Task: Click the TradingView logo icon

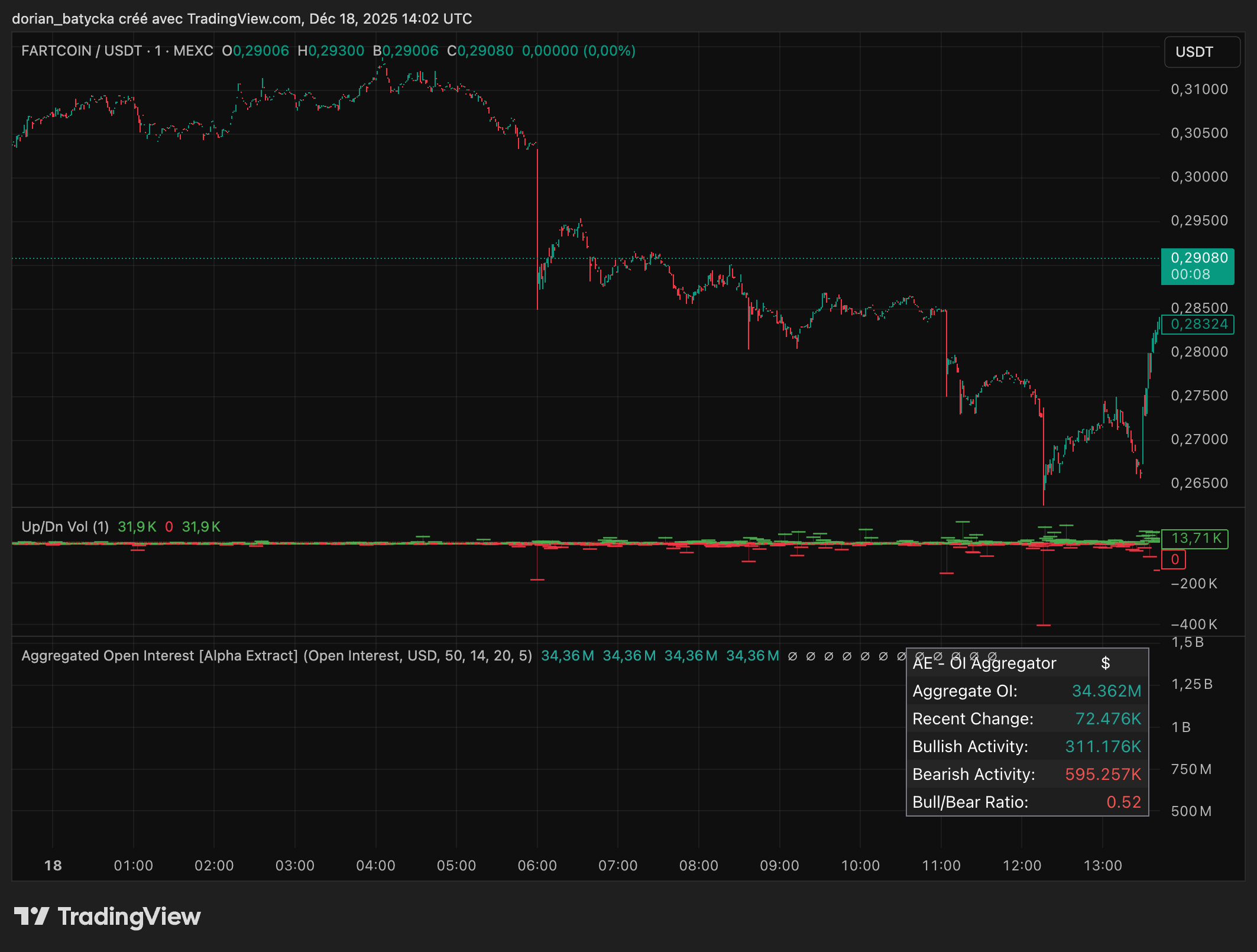Action: (31, 916)
